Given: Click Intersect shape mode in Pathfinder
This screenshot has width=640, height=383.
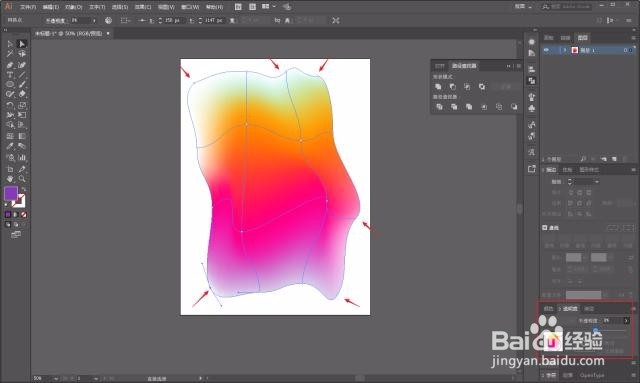Looking at the screenshot, I should point(467,87).
